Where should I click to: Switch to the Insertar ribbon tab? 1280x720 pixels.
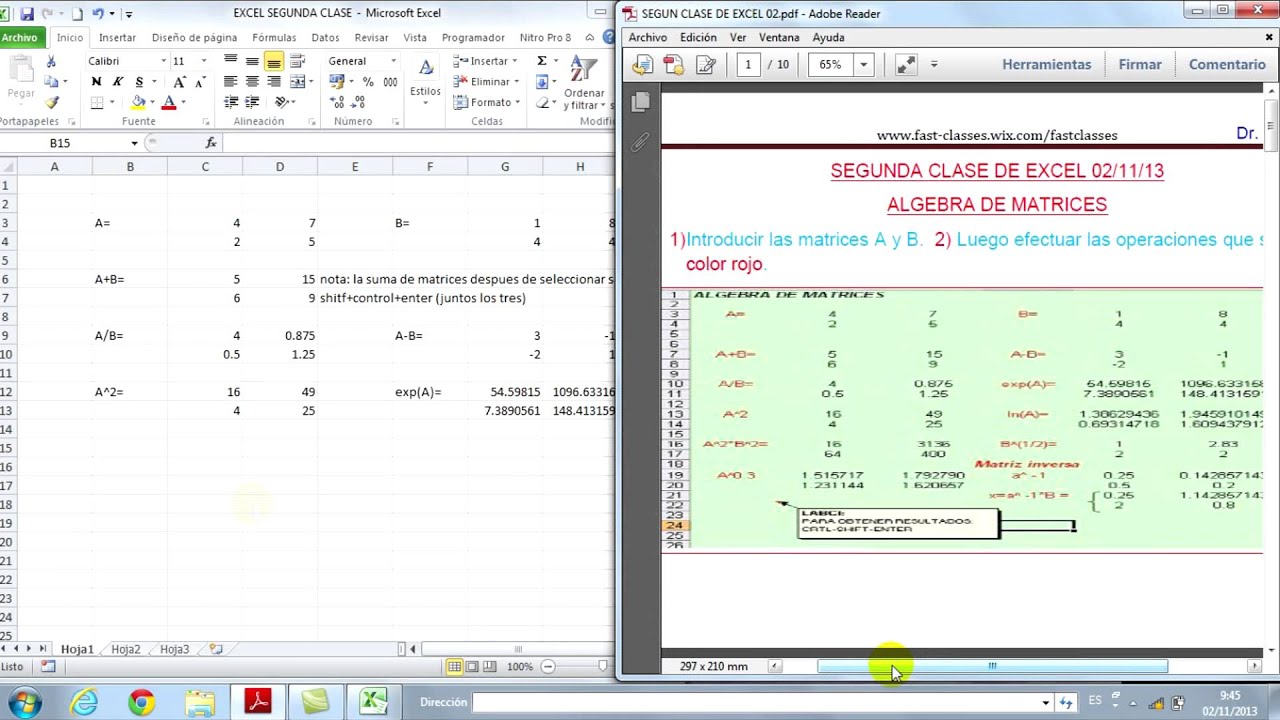coord(117,38)
